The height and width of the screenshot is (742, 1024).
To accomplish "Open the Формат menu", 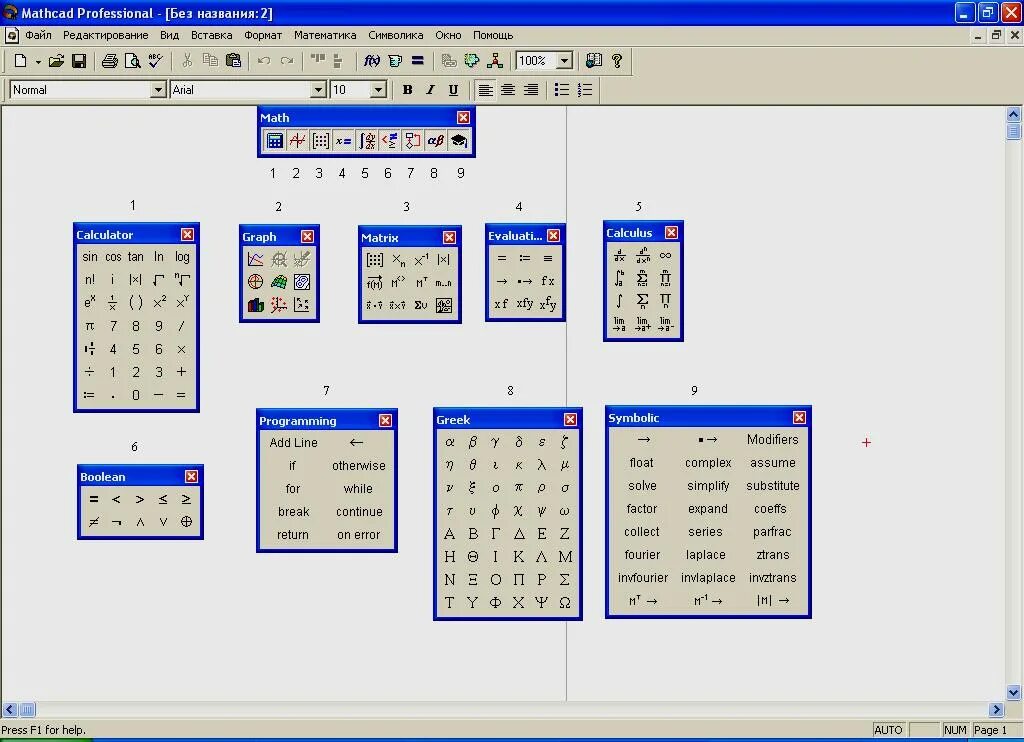I will point(263,35).
